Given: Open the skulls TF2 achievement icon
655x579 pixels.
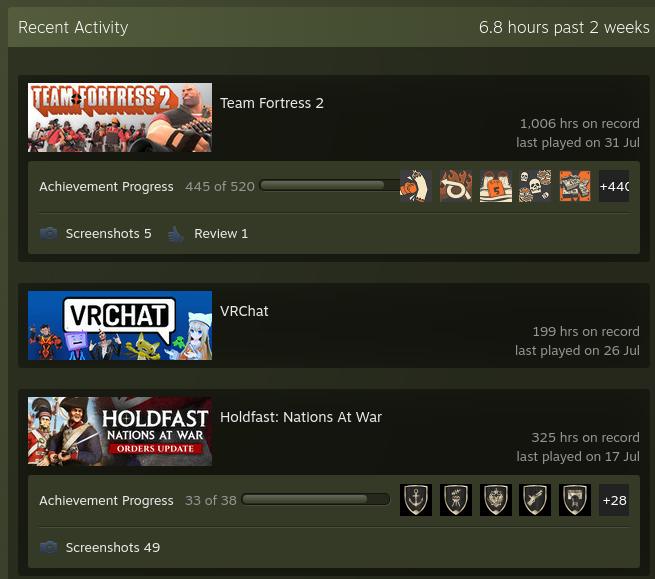Looking at the screenshot, I should coord(535,186).
